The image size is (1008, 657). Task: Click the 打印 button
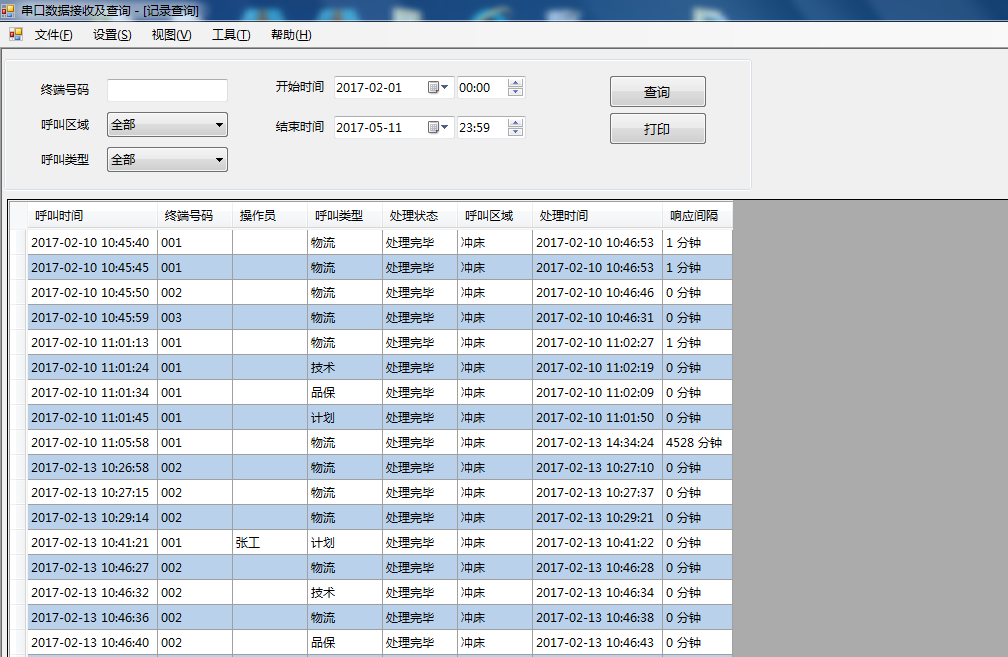coord(657,129)
